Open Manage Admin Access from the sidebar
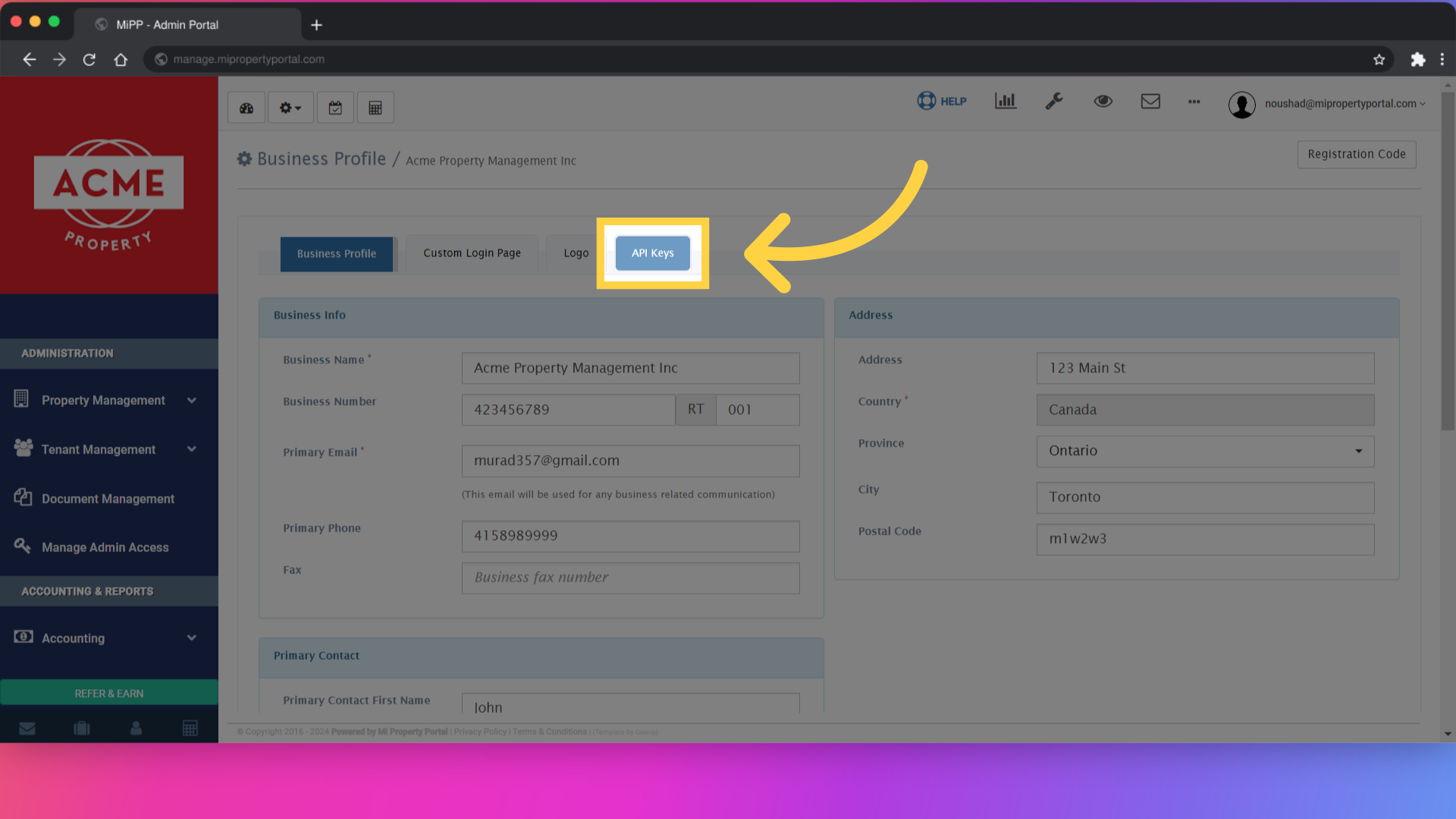1456x819 pixels. click(x=105, y=547)
